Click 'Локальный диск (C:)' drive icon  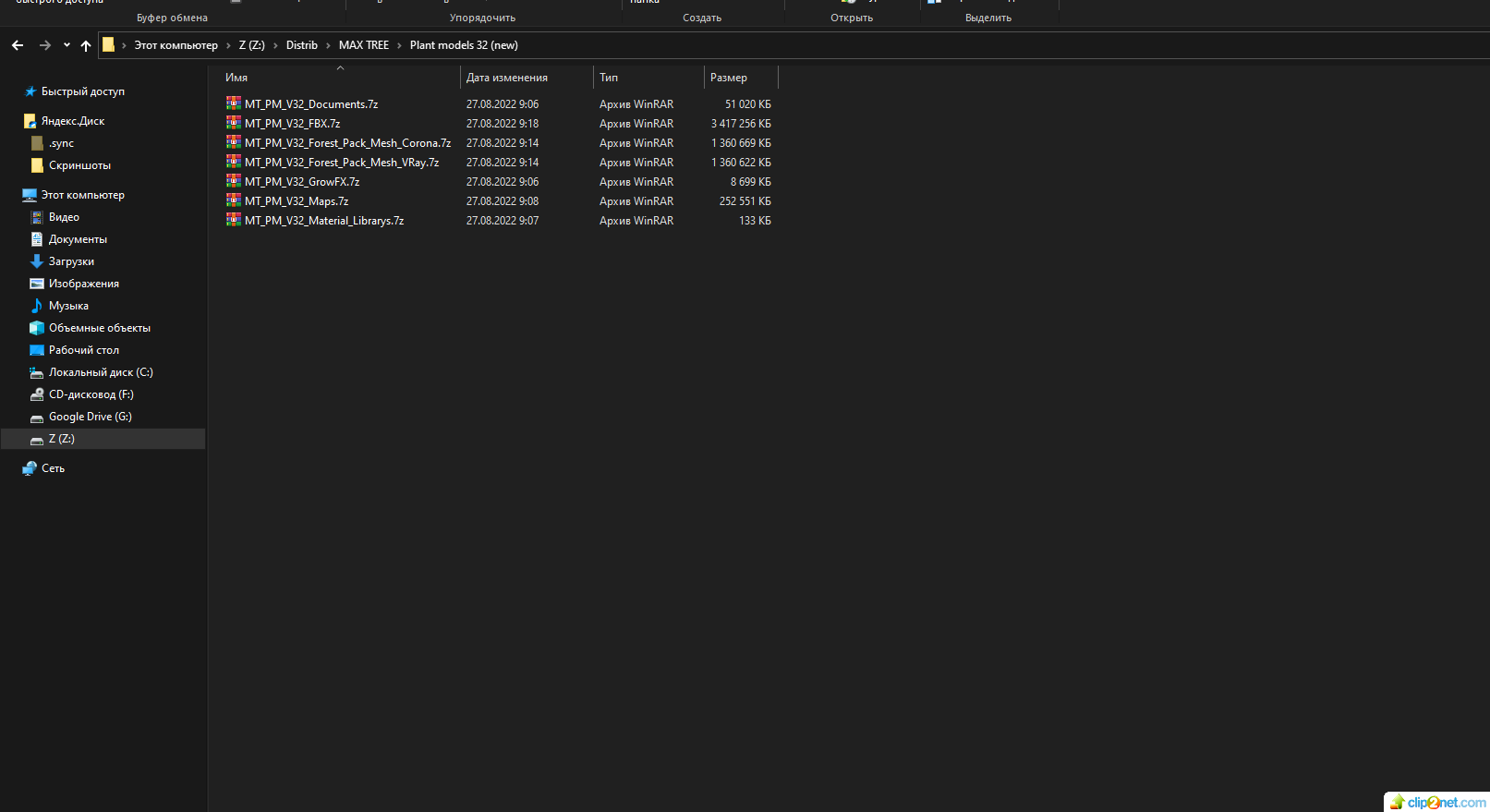[x=37, y=372]
